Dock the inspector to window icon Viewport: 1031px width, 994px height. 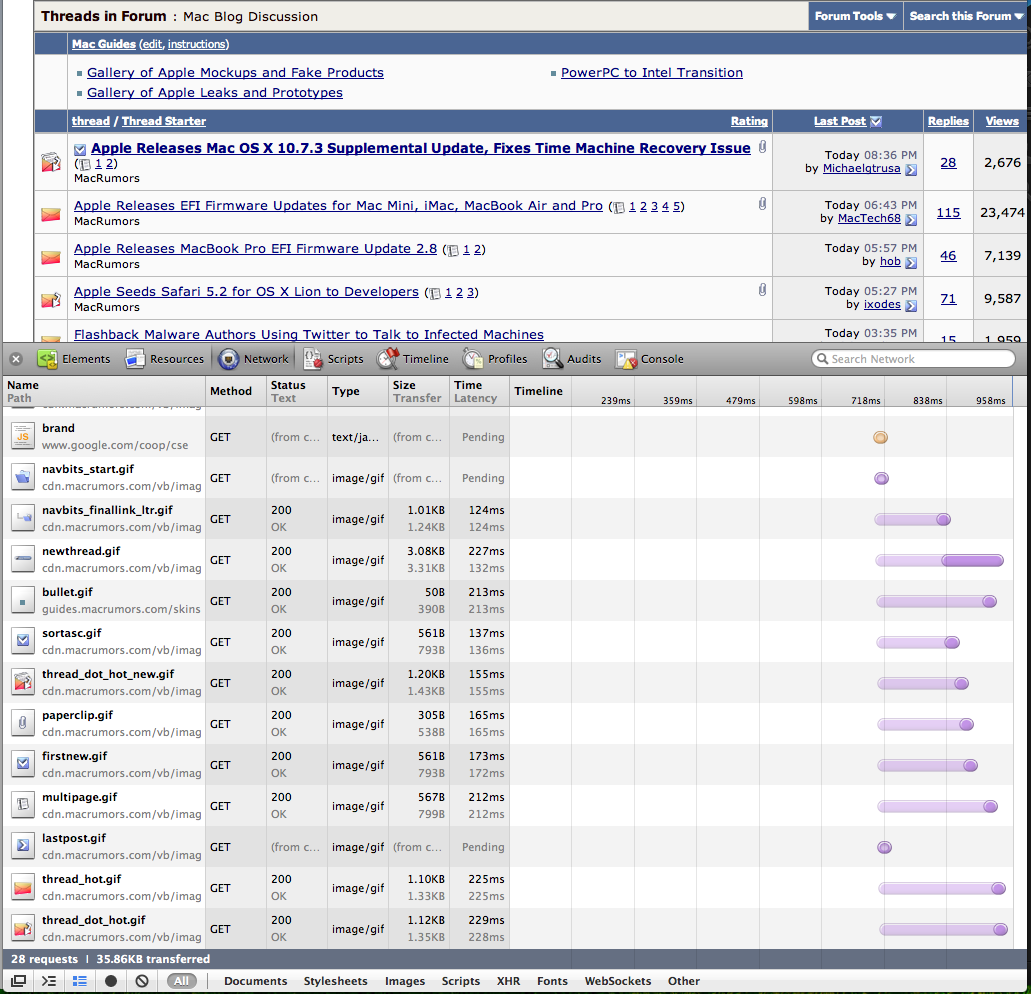(x=18, y=981)
